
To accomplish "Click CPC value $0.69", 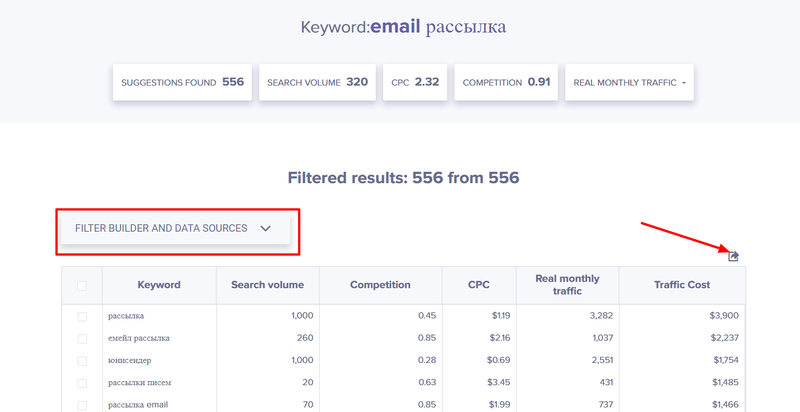I will 498,360.
